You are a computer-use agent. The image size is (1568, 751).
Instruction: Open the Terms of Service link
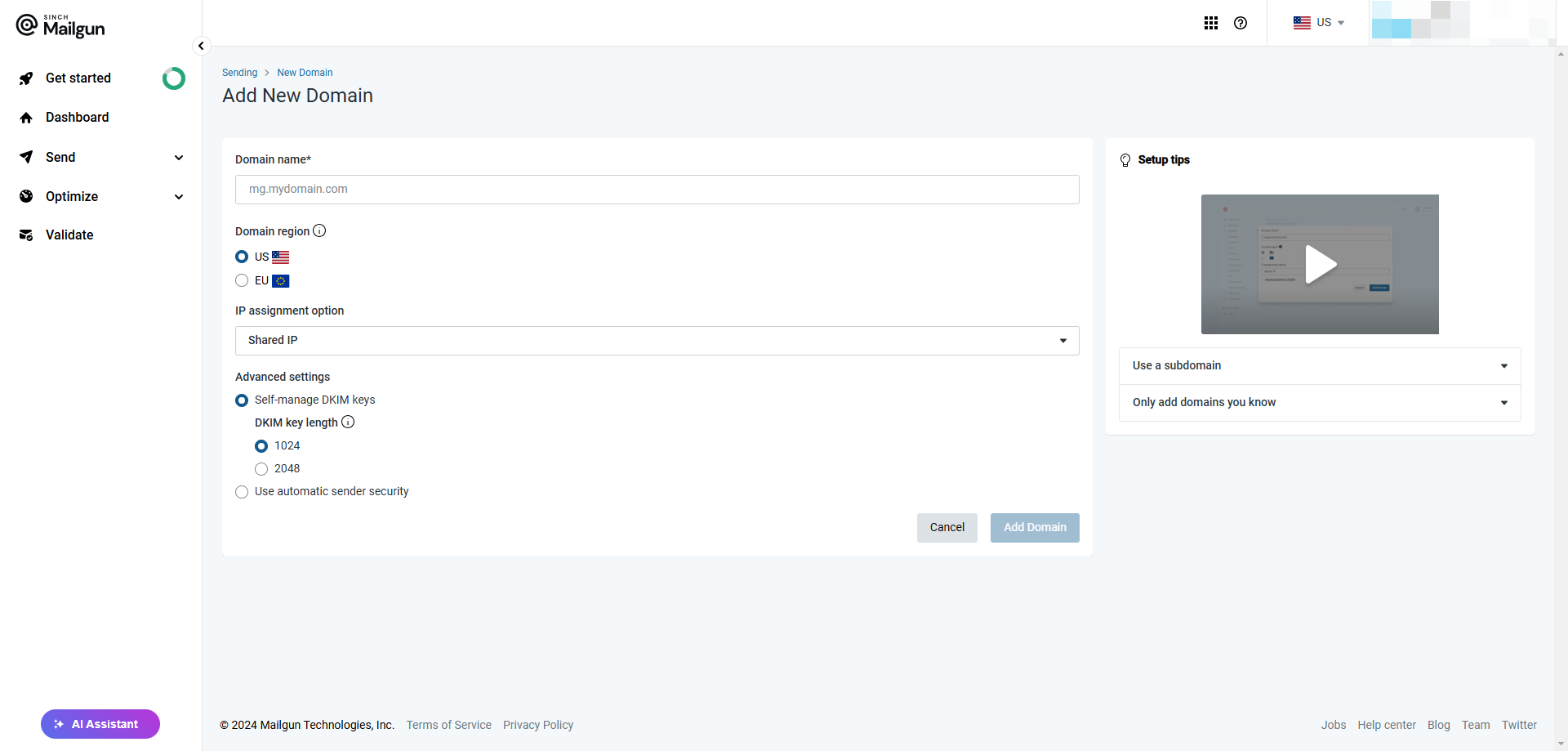coord(449,725)
